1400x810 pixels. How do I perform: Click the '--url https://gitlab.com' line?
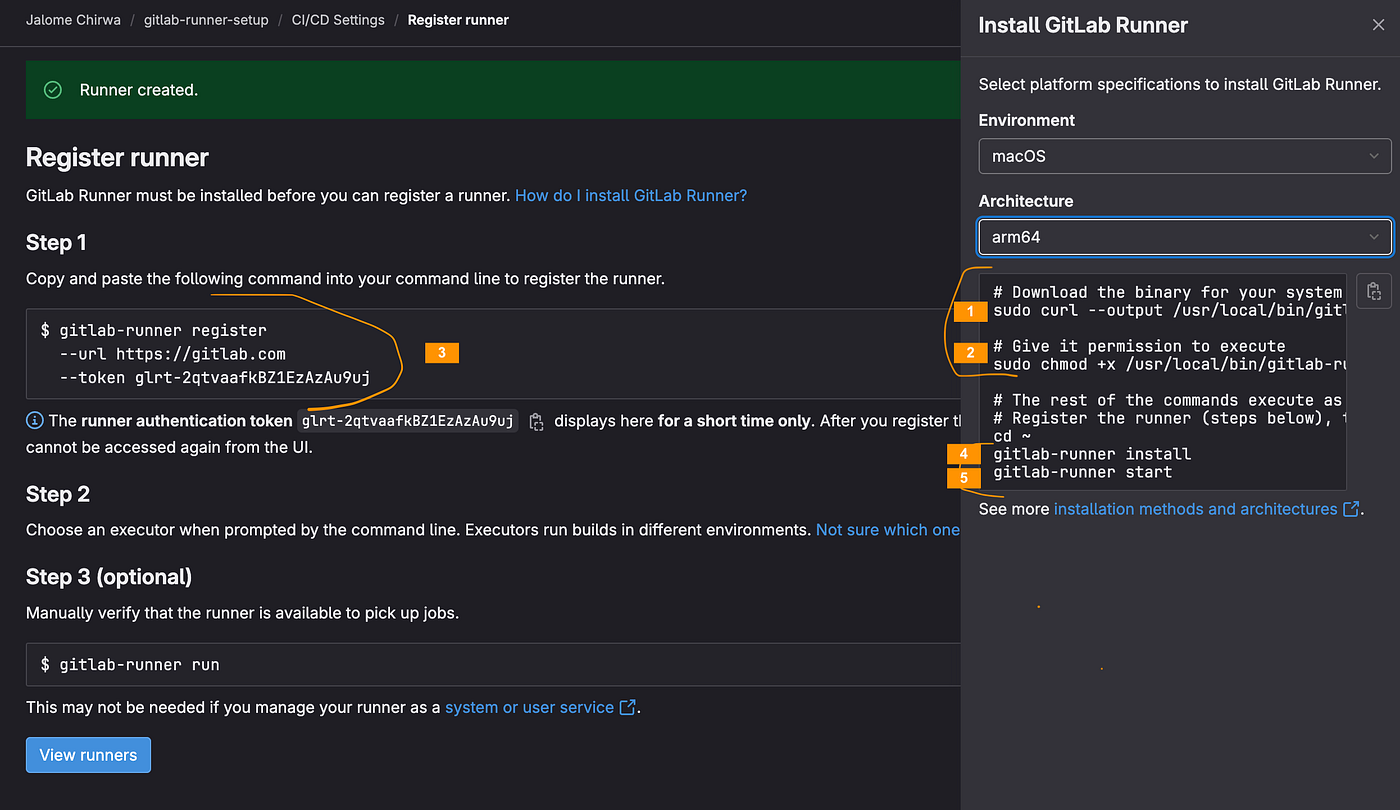click(172, 354)
